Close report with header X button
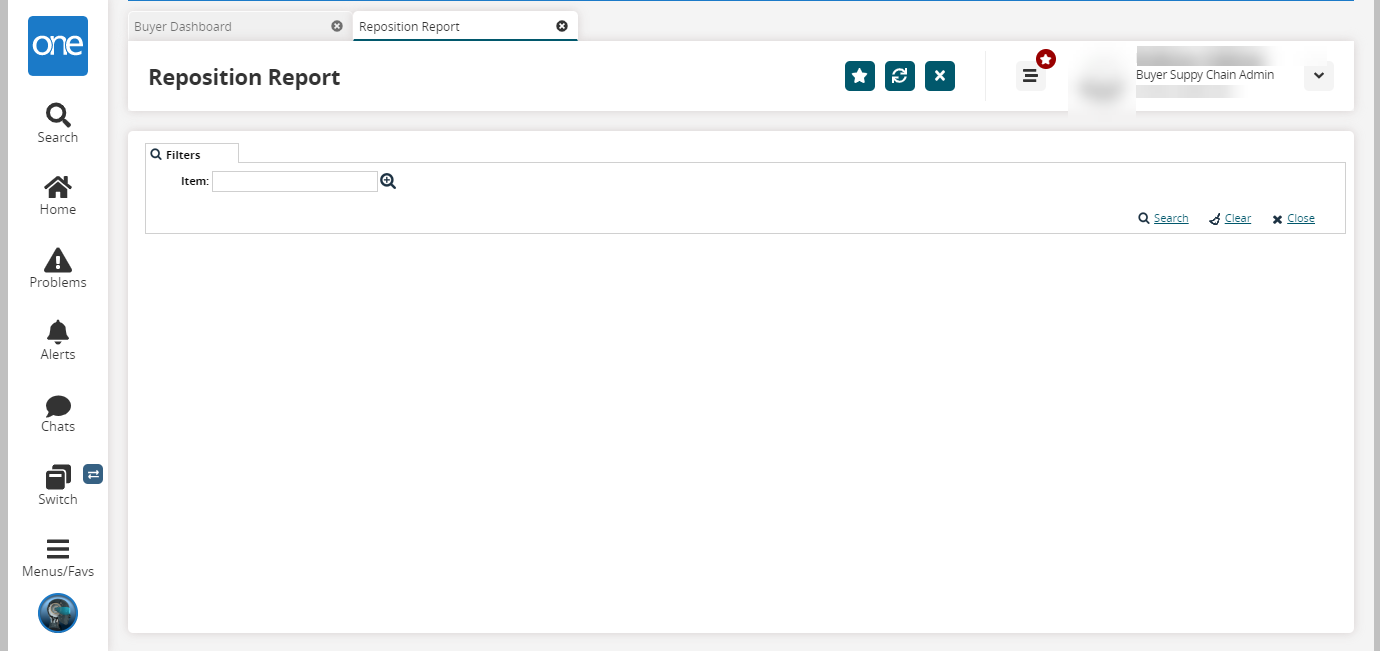This screenshot has height=651, width=1380. point(940,76)
